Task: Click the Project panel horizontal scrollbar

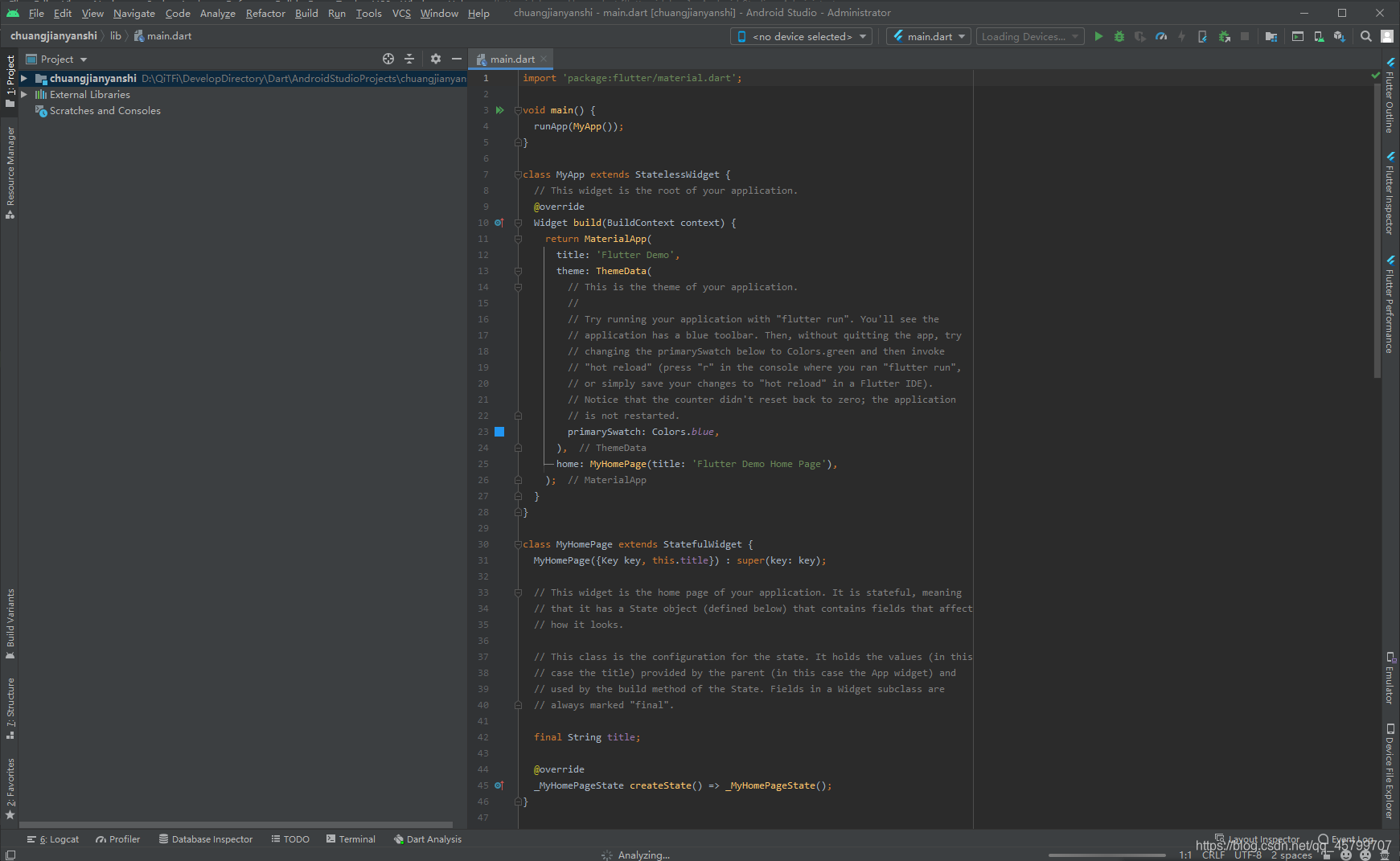Action: point(236,825)
